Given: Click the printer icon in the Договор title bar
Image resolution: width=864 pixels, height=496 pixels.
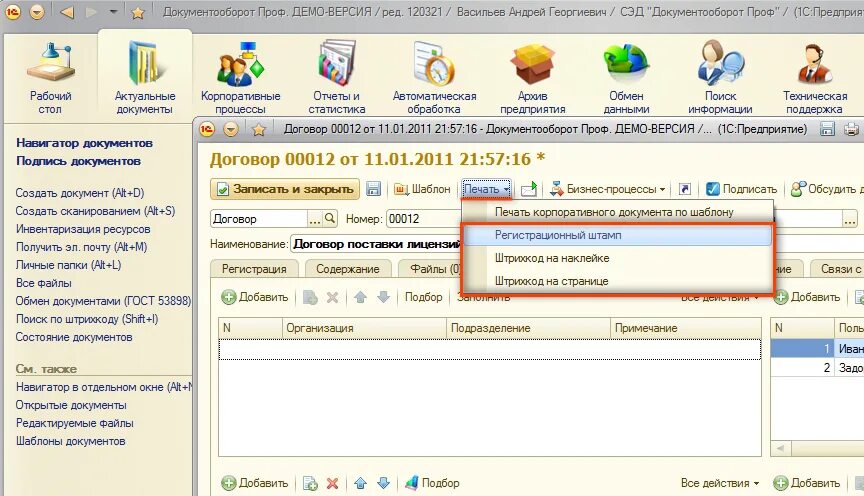Looking at the screenshot, I should click(x=851, y=129).
